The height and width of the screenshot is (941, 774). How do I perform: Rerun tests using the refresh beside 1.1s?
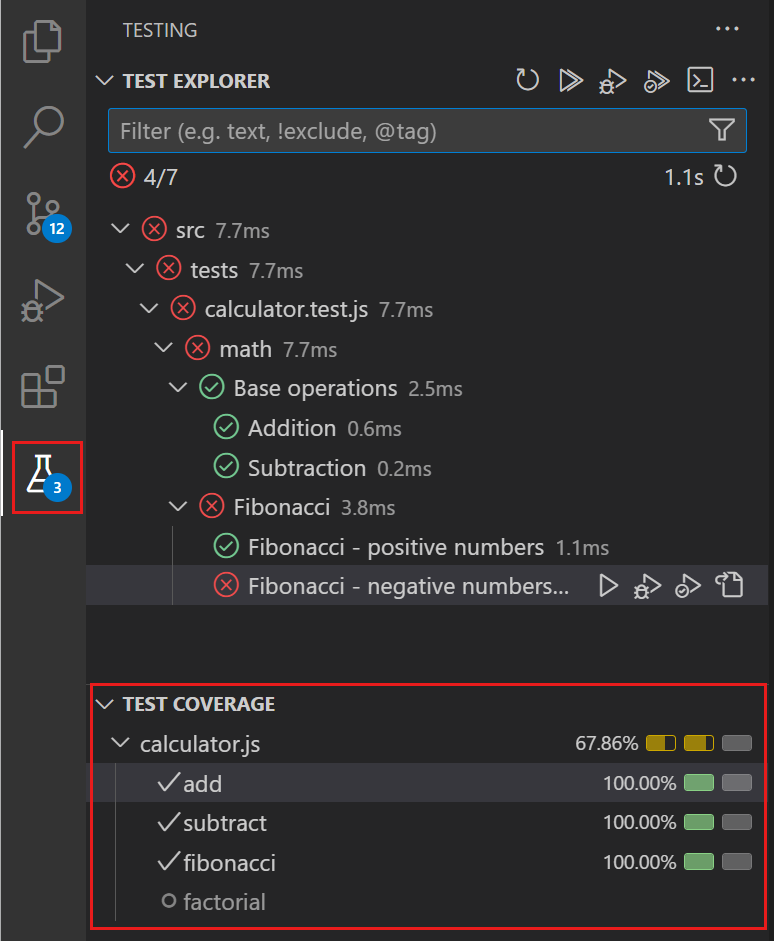(x=725, y=176)
